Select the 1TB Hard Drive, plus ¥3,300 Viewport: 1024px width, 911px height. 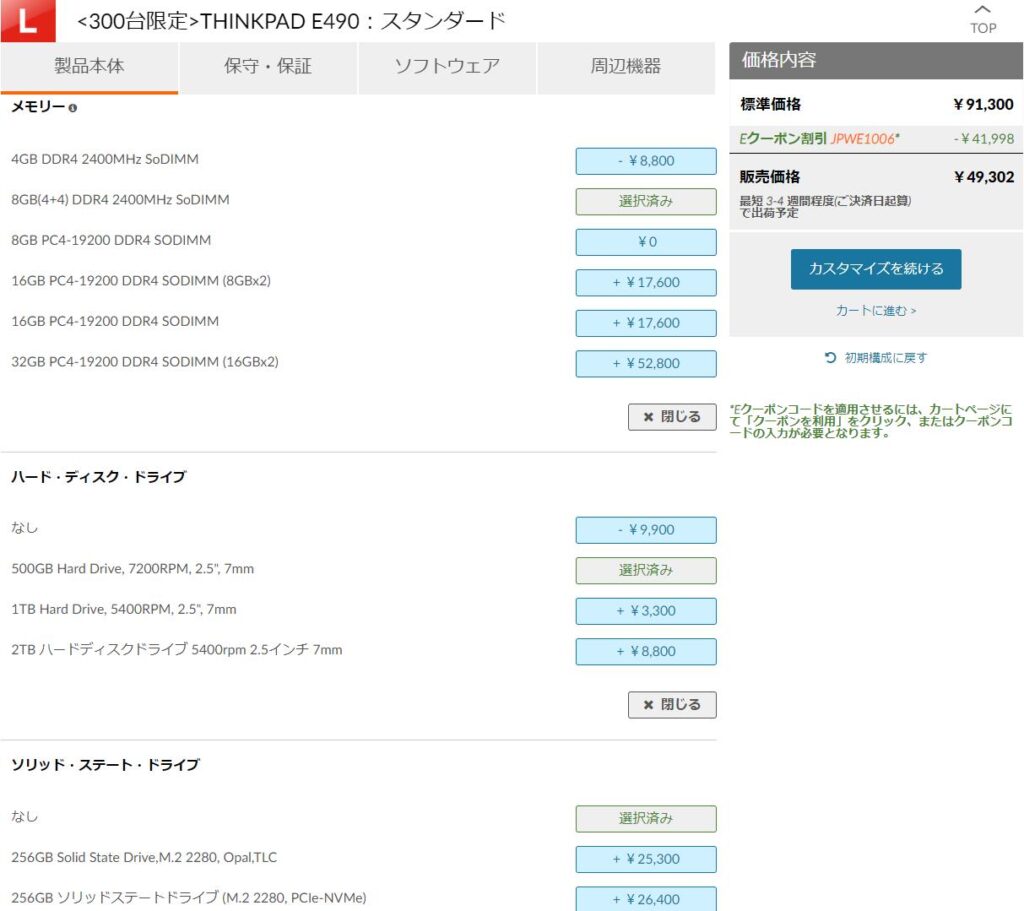point(646,611)
